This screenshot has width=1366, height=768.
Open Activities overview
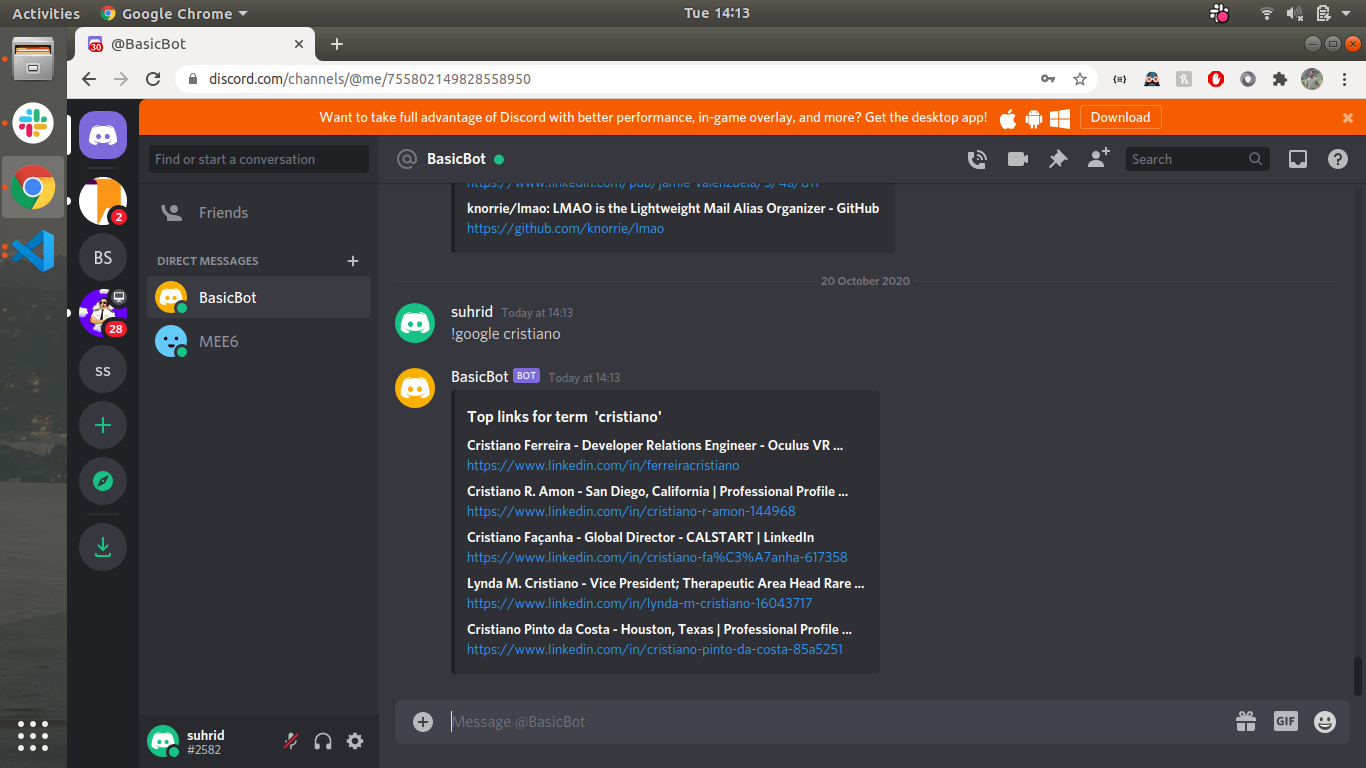[46, 13]
